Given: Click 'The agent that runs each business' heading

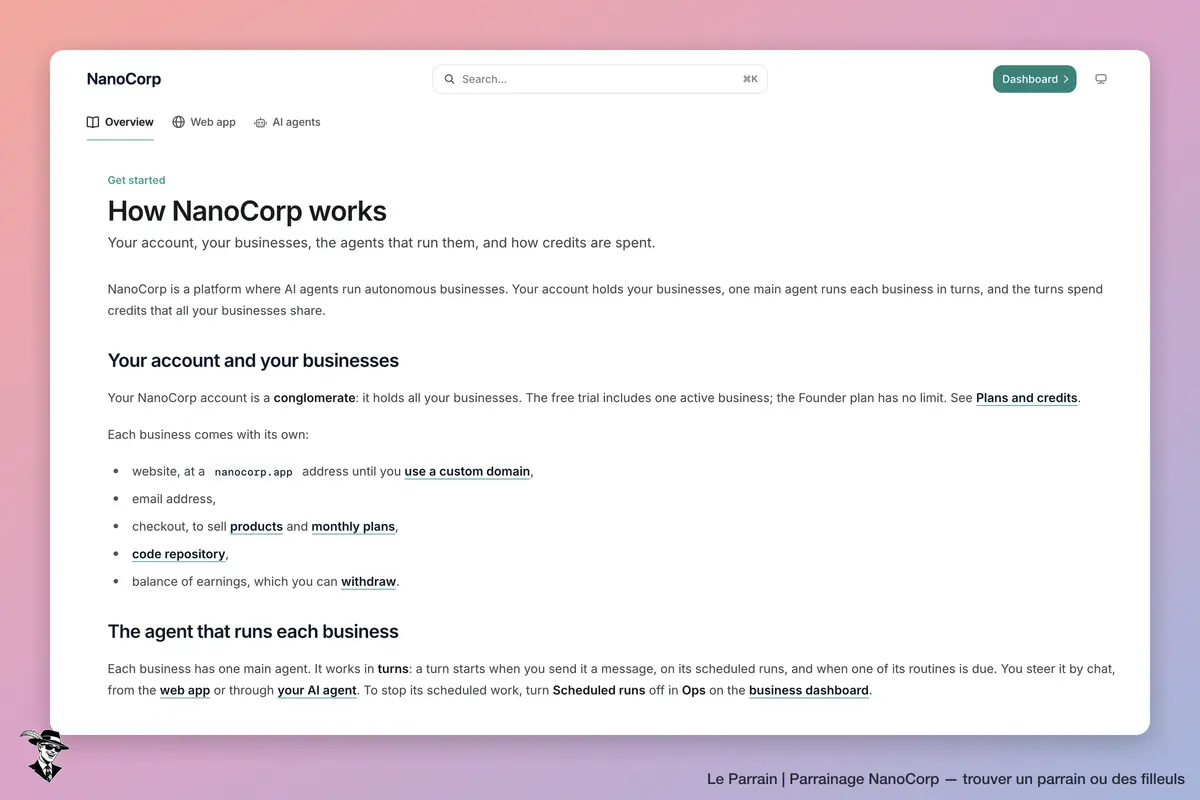Looking at the screenshot, I should [253, 632].
